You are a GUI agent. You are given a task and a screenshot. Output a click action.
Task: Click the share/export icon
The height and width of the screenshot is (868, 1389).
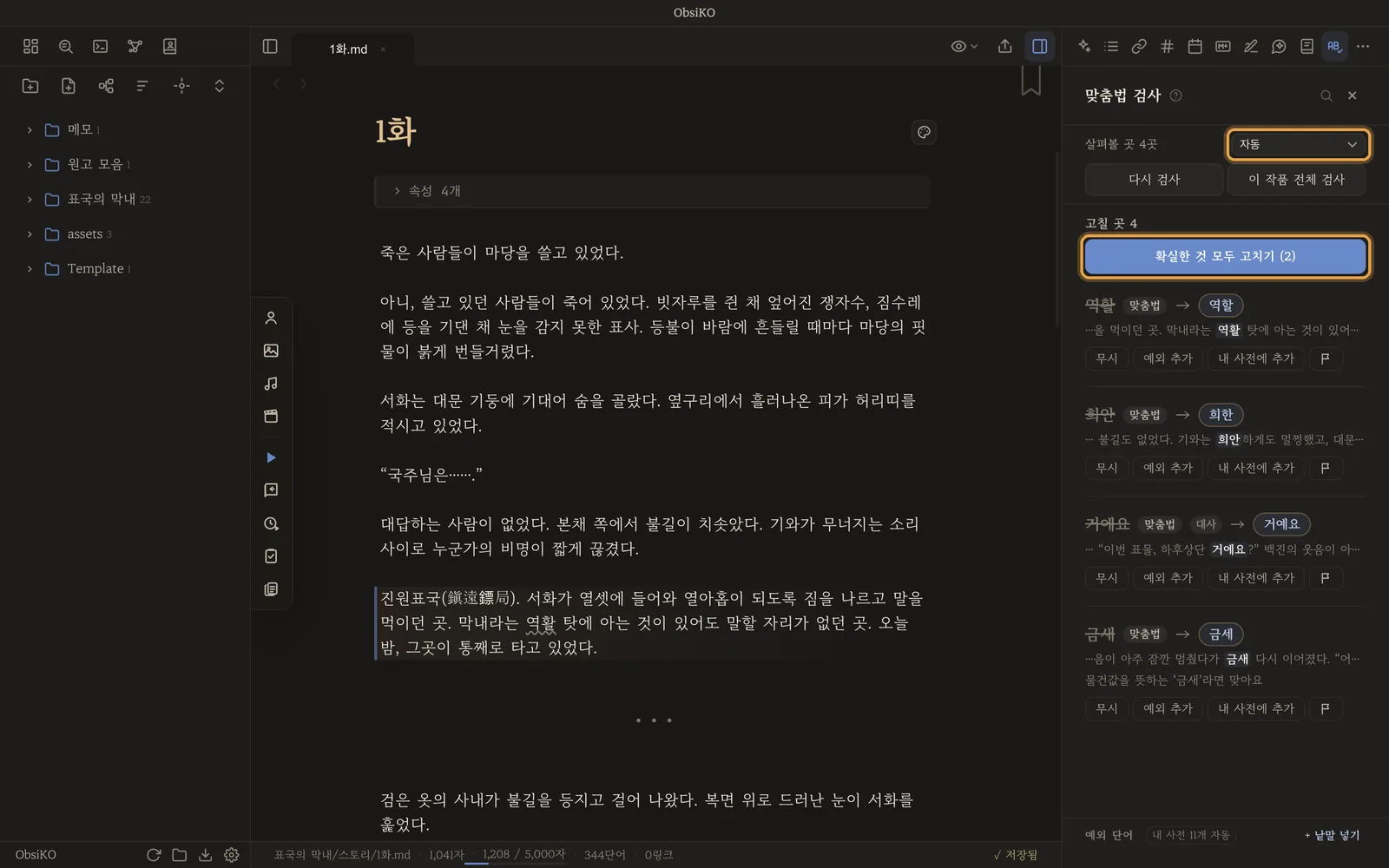[1005, 47]
